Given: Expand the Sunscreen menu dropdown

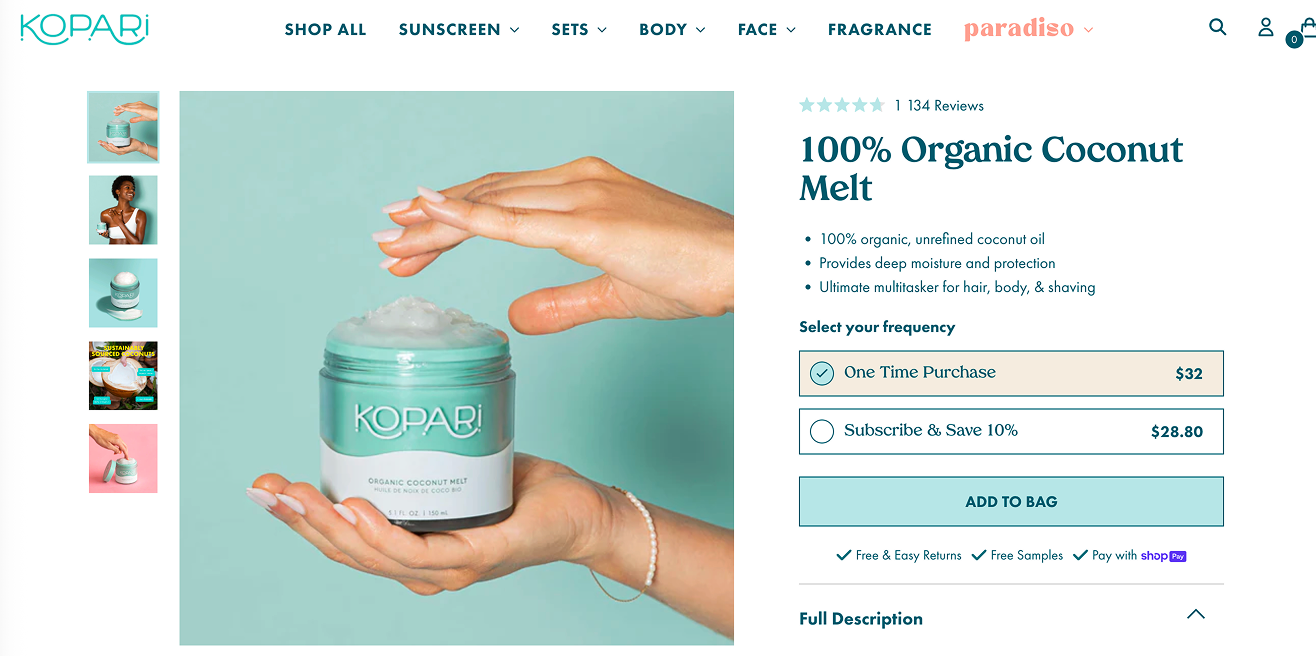Looking at the screenshot, I should click(459, 29).
